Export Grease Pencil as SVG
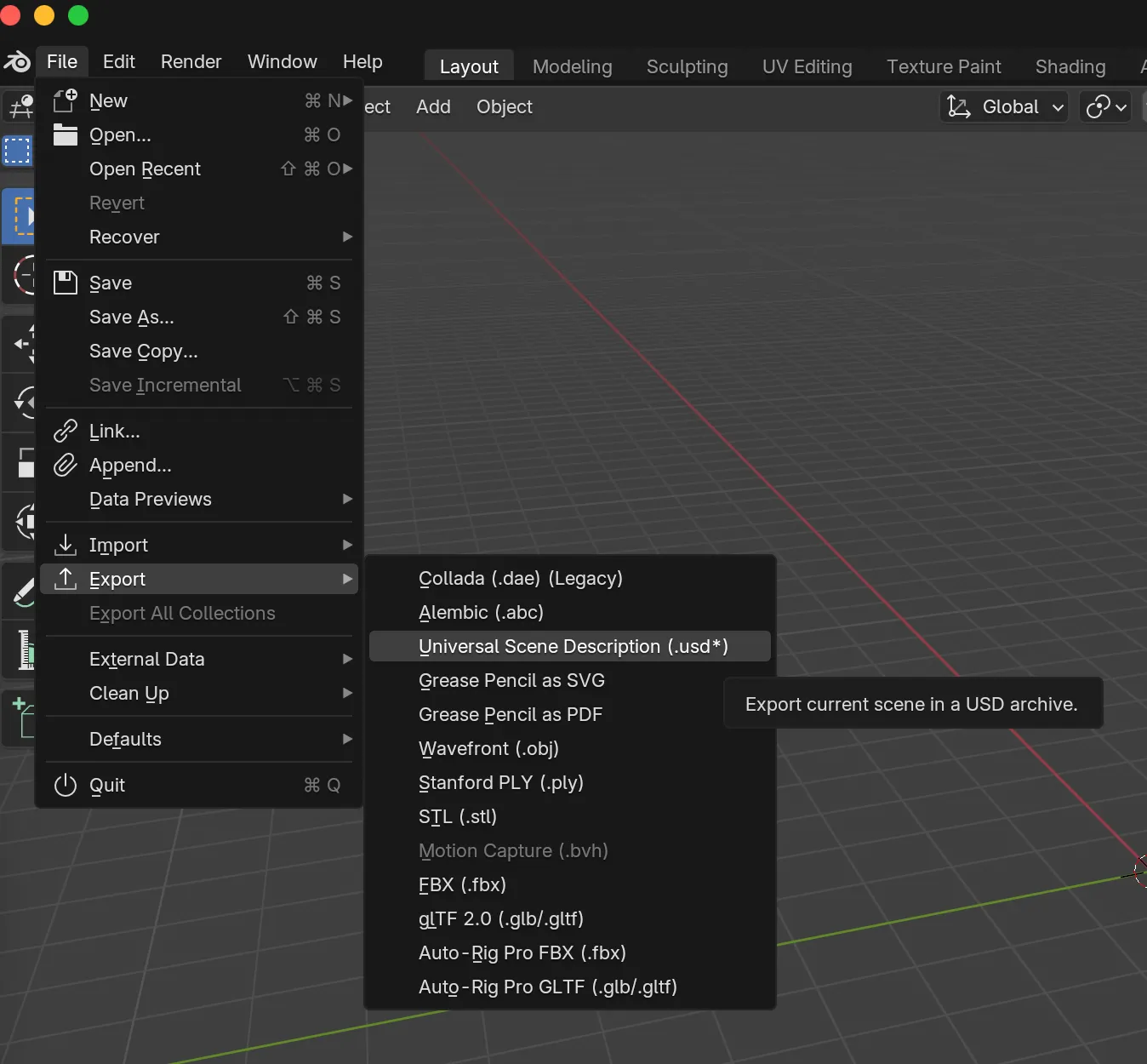The image size is (1147, 1064). (570, 680)
